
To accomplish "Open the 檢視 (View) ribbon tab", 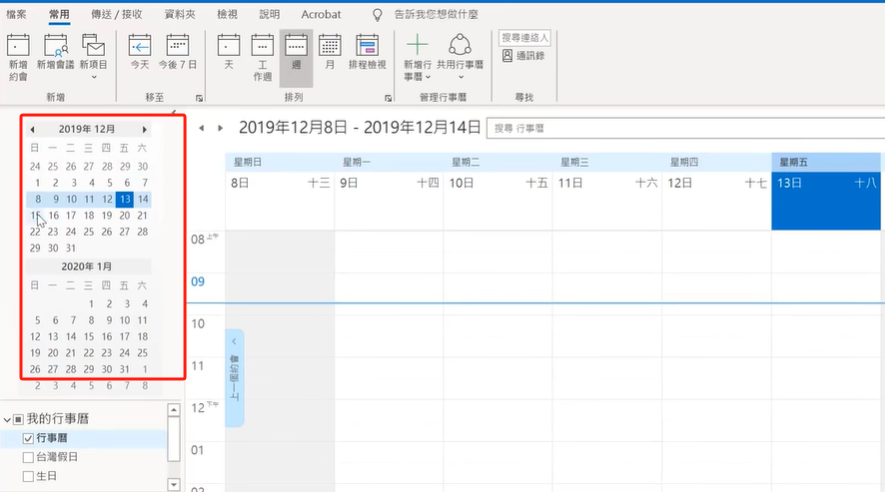I will pos(227,15).
